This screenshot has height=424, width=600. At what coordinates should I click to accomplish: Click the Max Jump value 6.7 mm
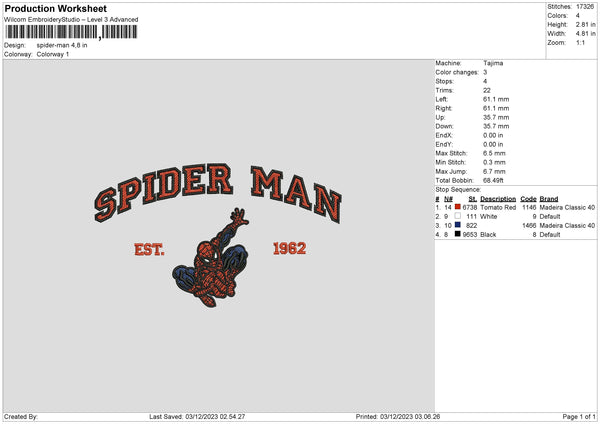(x=494, y=171)
